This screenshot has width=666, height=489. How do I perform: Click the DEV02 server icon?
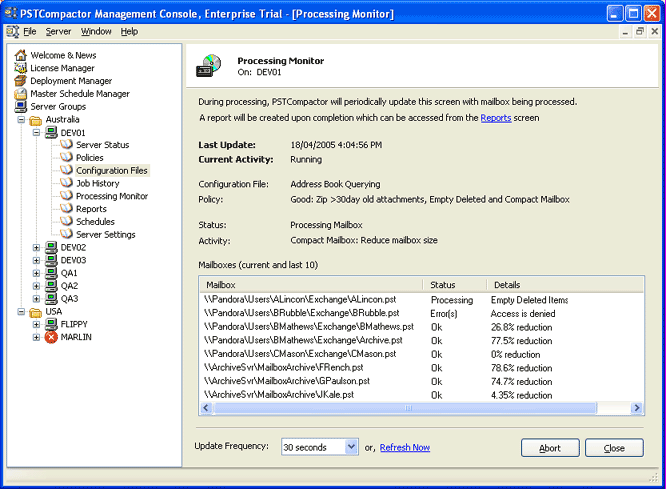(x=51, y=247)
